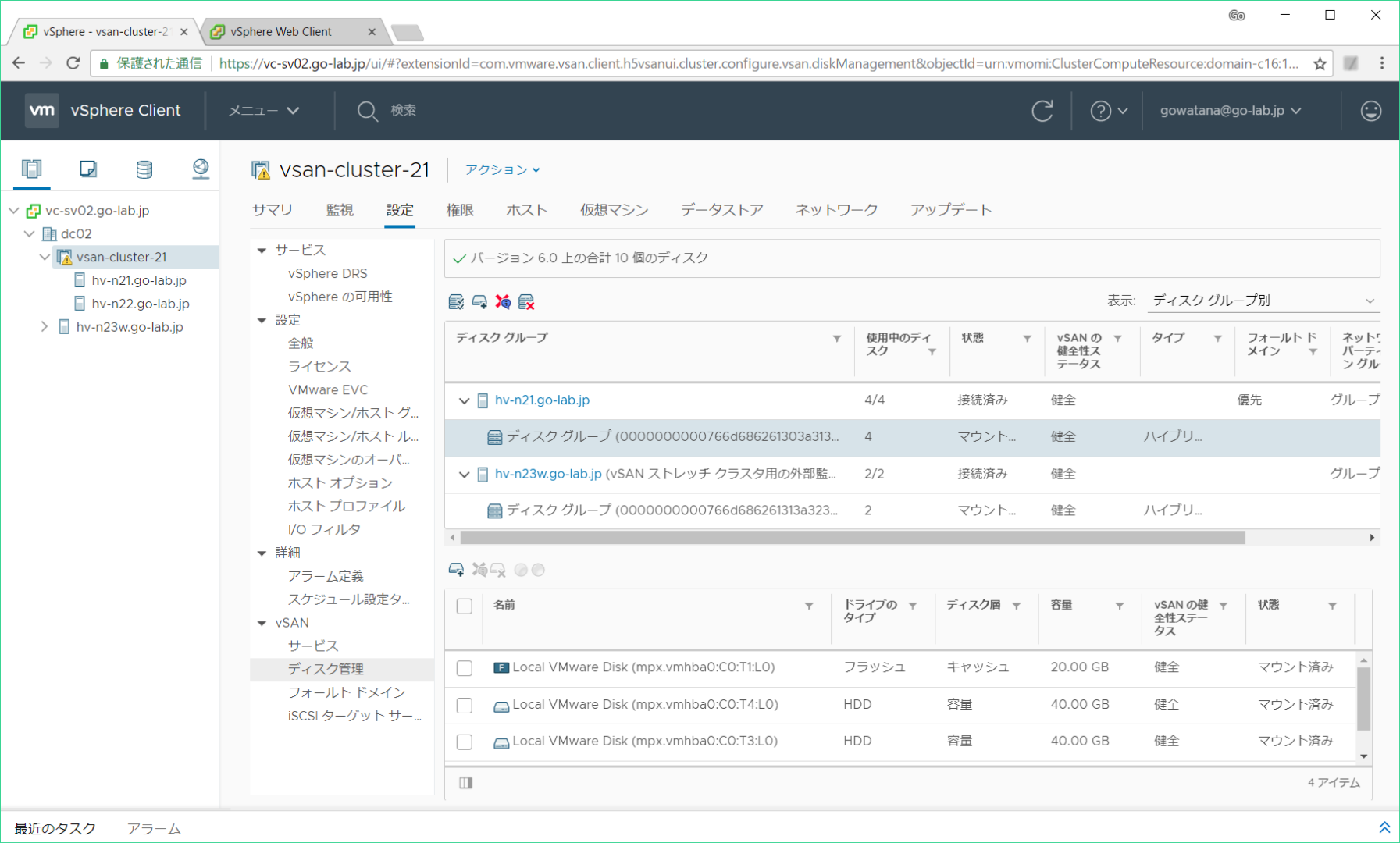1400x843 pixels.
Task: Open the VMs and Templates navigator view
Action: coord(87,169)
